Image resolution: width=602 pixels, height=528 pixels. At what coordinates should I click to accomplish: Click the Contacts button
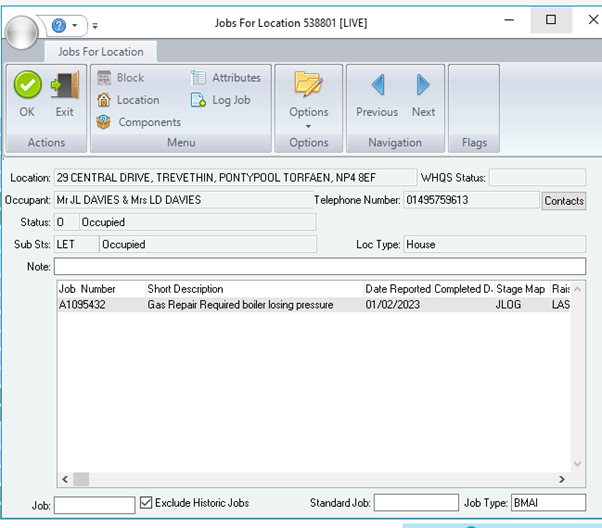(x=564, y=200)
